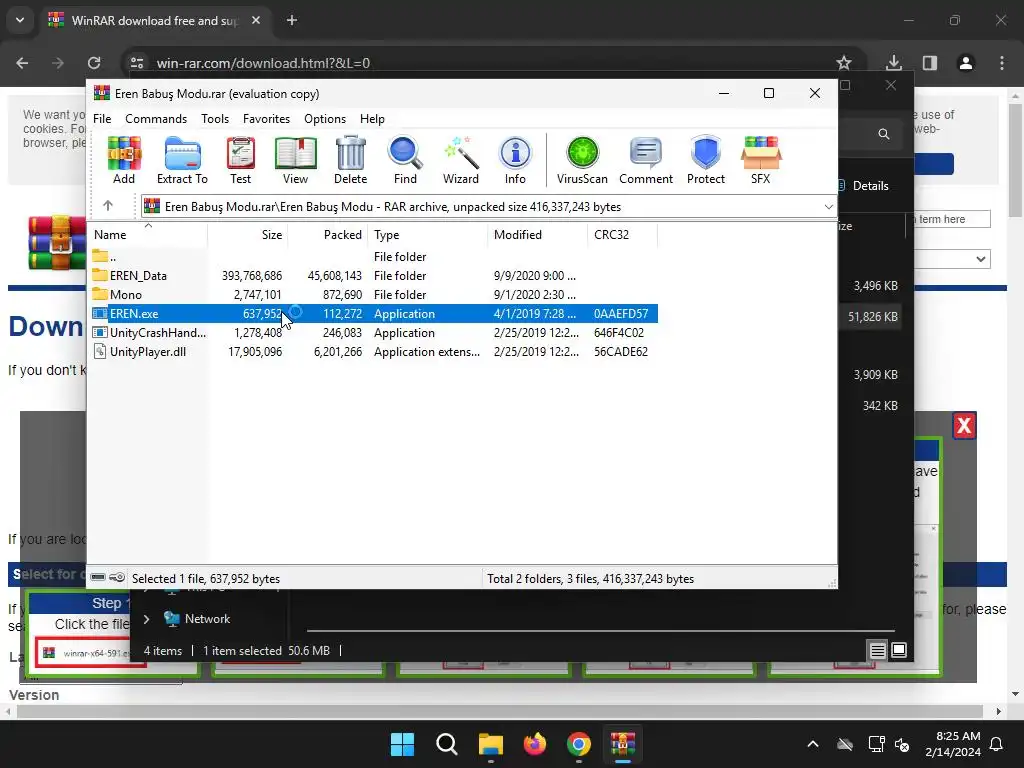Open Firefox from taskbar
1024x768 pixels.
coord(535,744)
